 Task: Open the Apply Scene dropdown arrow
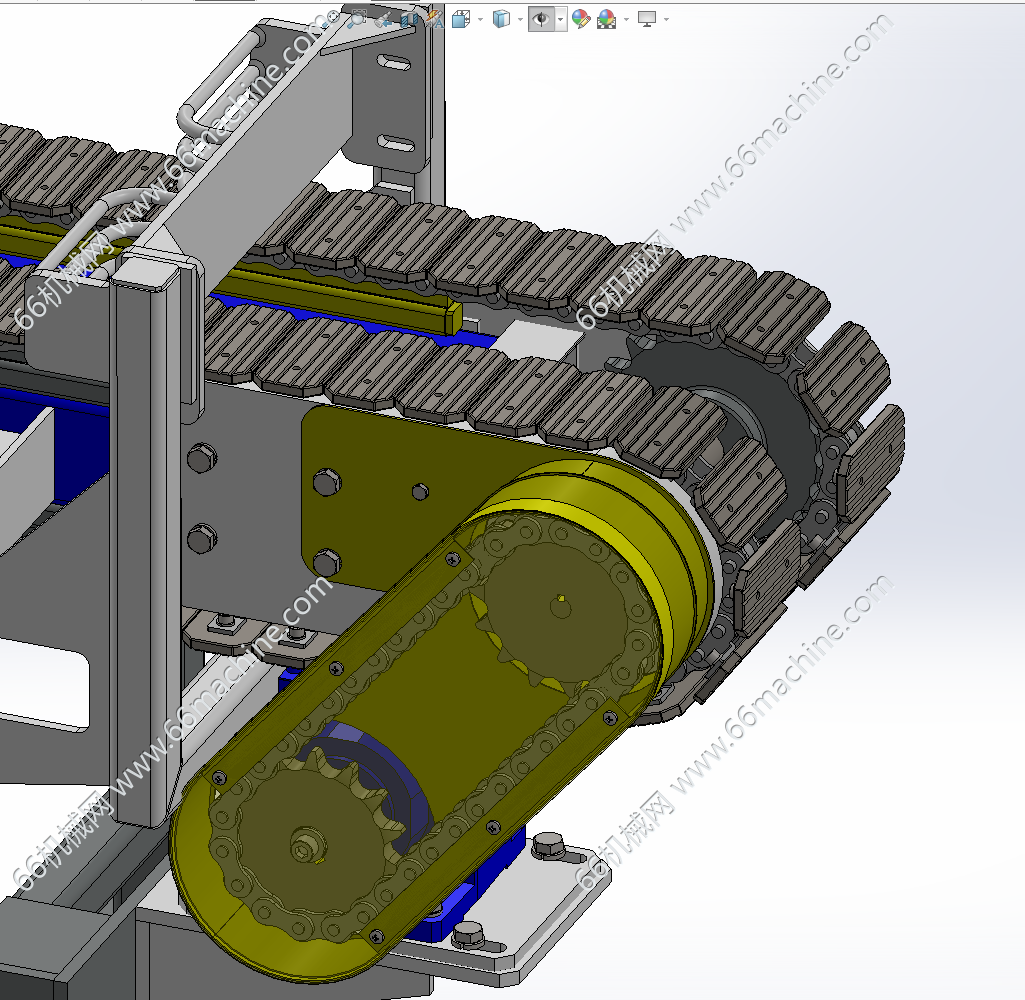(626, 19)
